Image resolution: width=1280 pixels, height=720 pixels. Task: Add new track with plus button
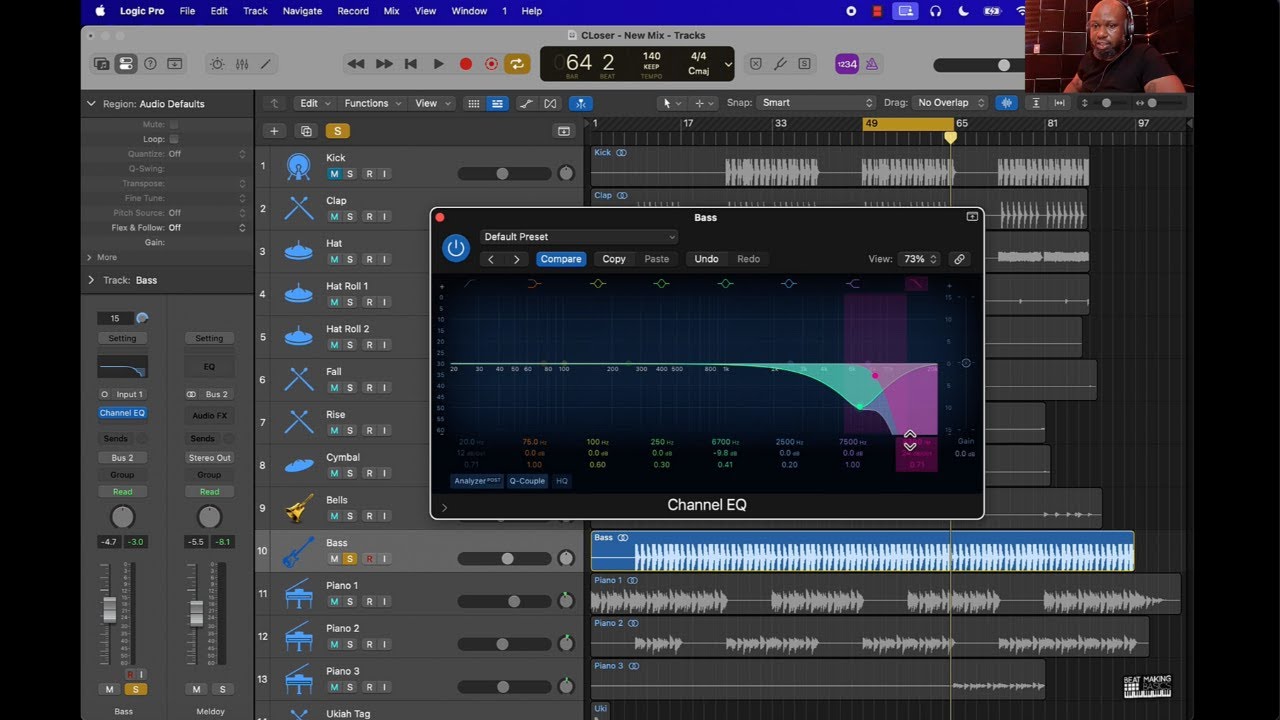(274, 131)
